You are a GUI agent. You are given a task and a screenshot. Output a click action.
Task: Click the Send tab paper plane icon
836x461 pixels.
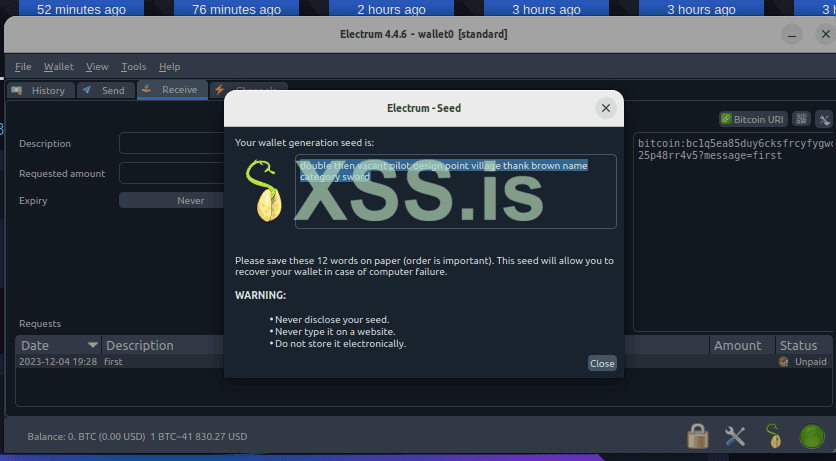tap(87, 90)
